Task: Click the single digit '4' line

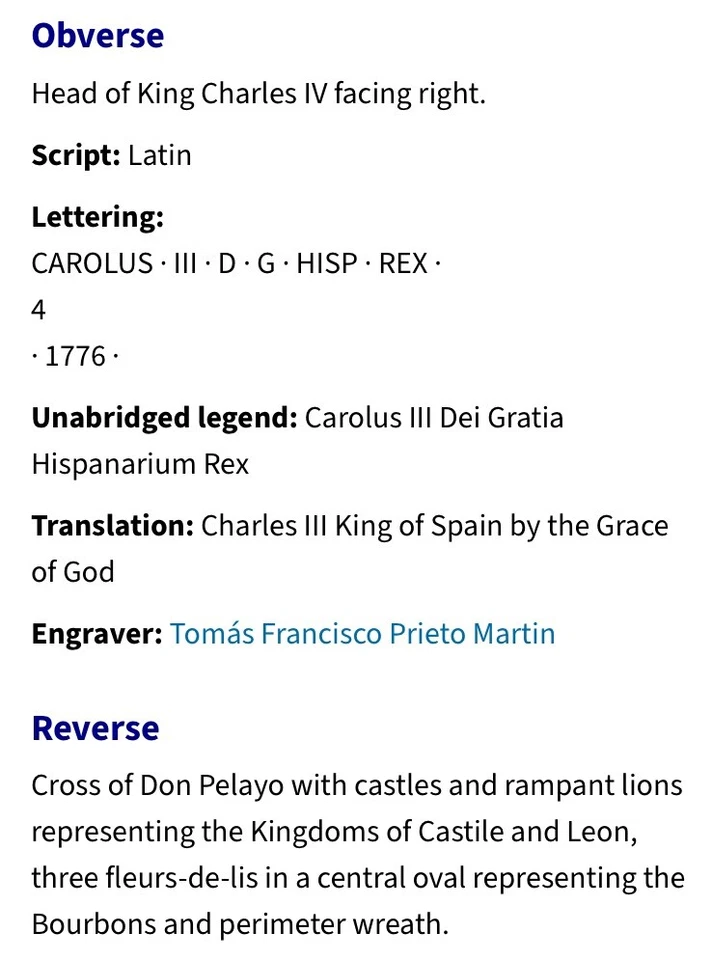Action: (39, 310)
